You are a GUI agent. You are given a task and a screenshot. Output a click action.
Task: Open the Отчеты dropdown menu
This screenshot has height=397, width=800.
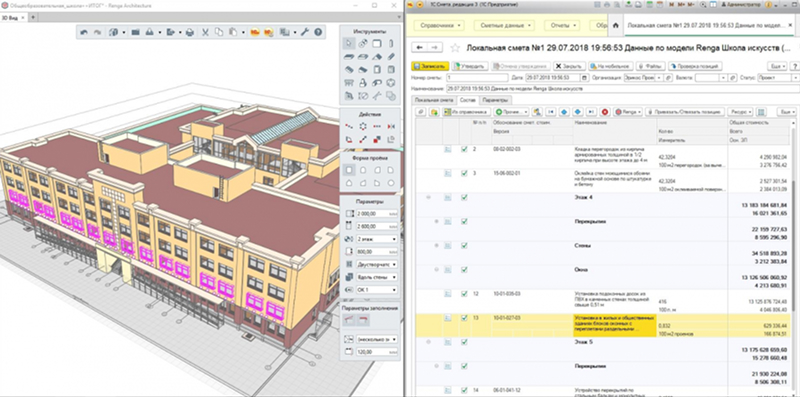pos(563,25)
